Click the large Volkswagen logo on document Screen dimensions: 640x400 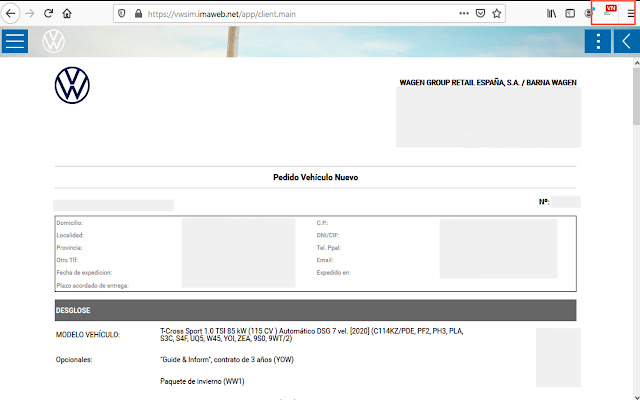[x=72, y=85]
